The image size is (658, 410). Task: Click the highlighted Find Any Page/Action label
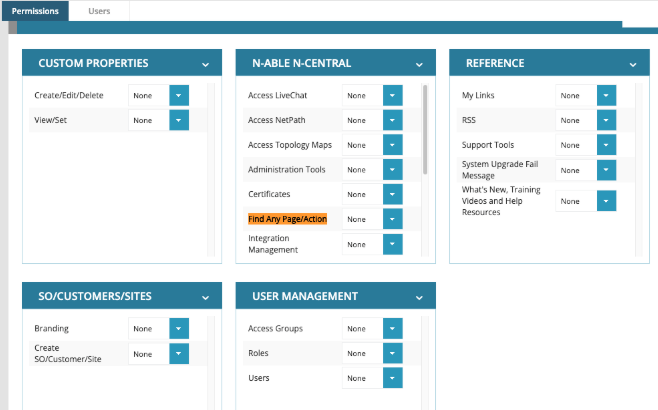(x=287, y=218)
